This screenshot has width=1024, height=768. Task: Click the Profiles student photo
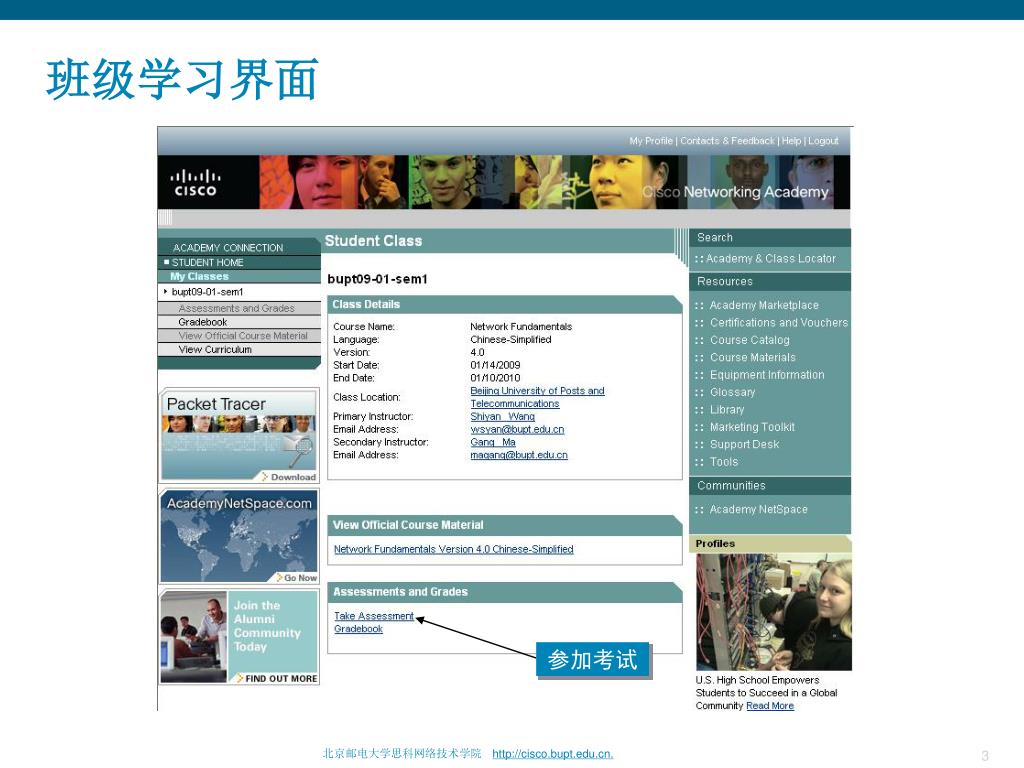point(774,612)
